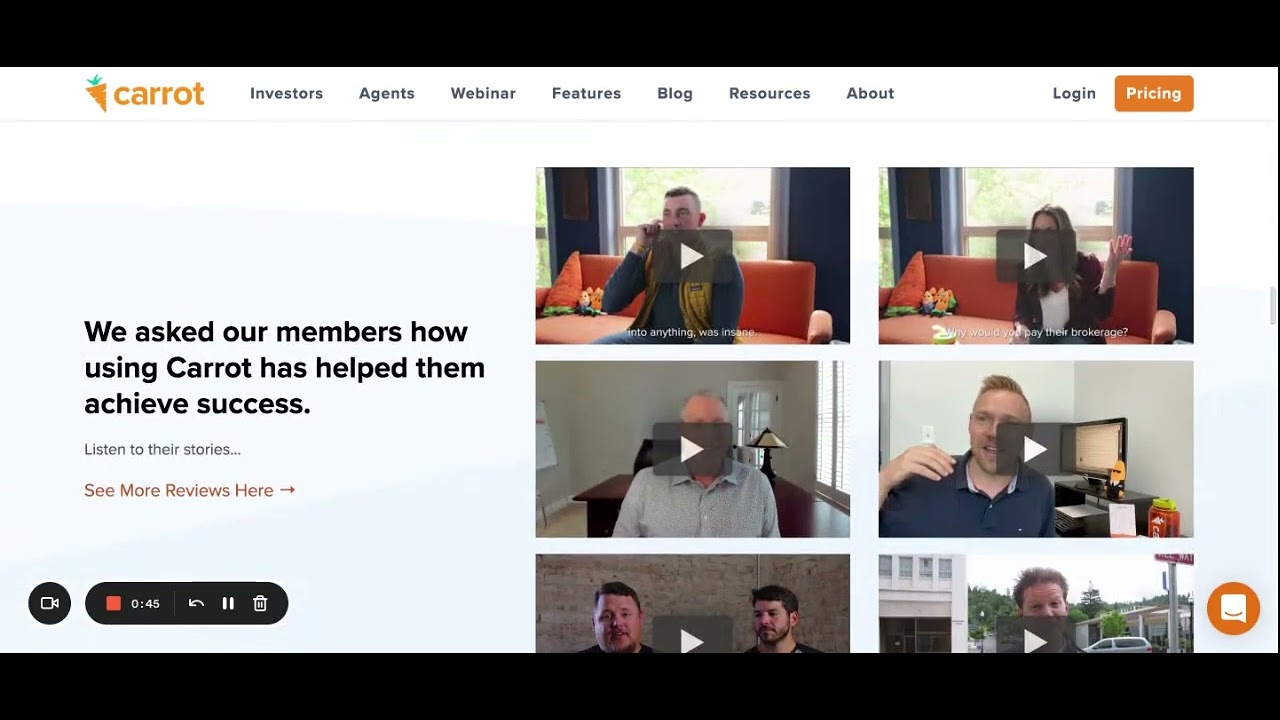Play the video captioned 'Why would you pay their brokerage?'
Screen dimensions: 1280x720
1035,256
